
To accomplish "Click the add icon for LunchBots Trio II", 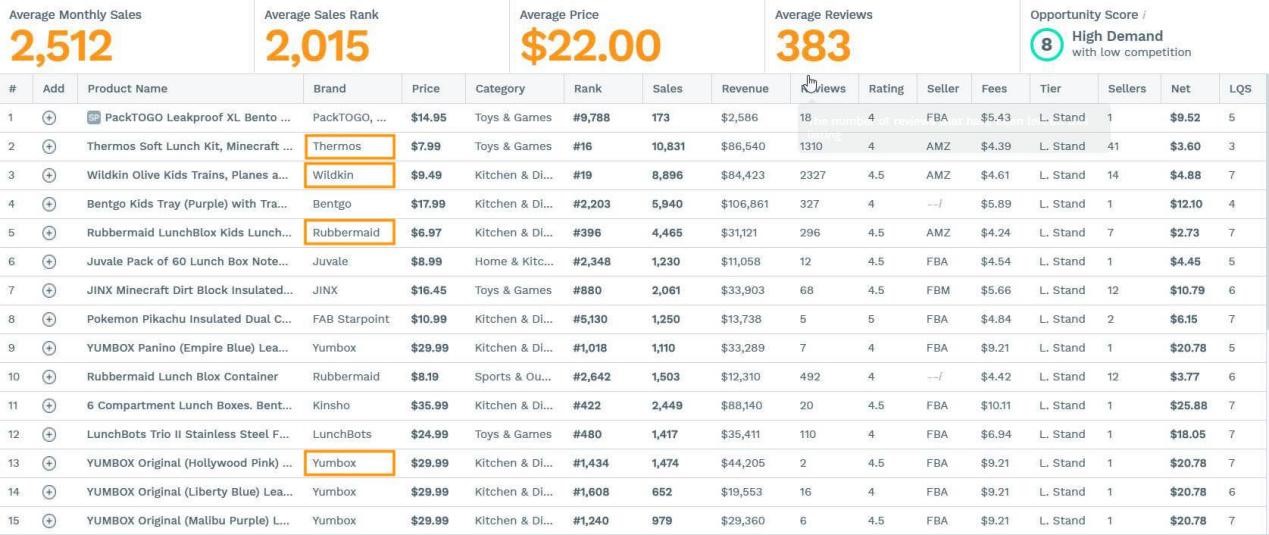I will click(x=49, y=435).
